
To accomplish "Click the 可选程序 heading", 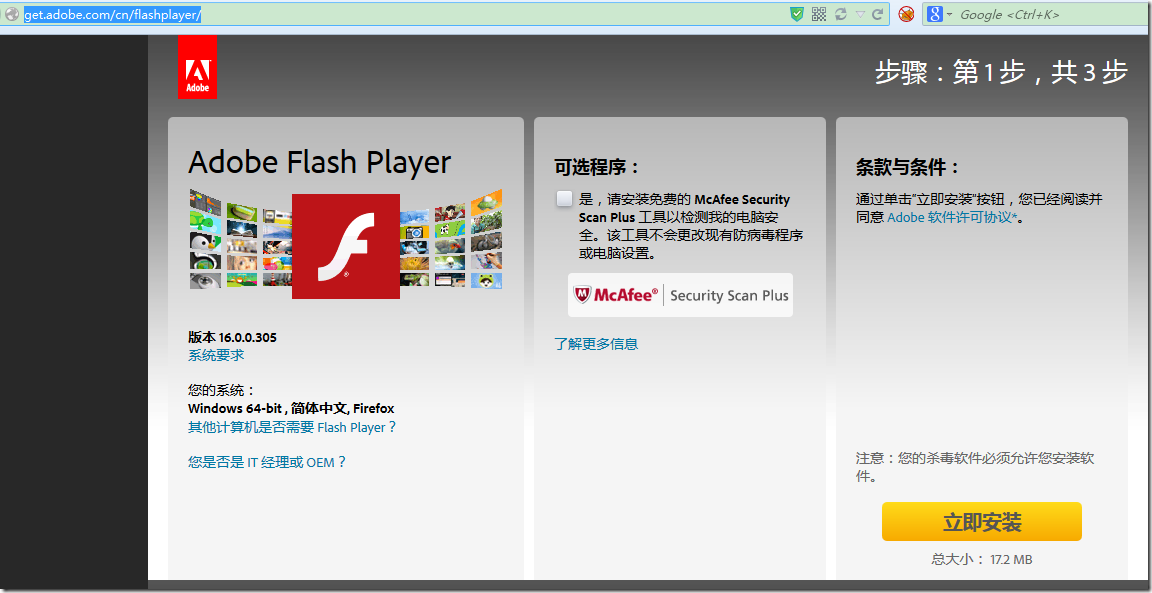I will (x=597, y=167).
